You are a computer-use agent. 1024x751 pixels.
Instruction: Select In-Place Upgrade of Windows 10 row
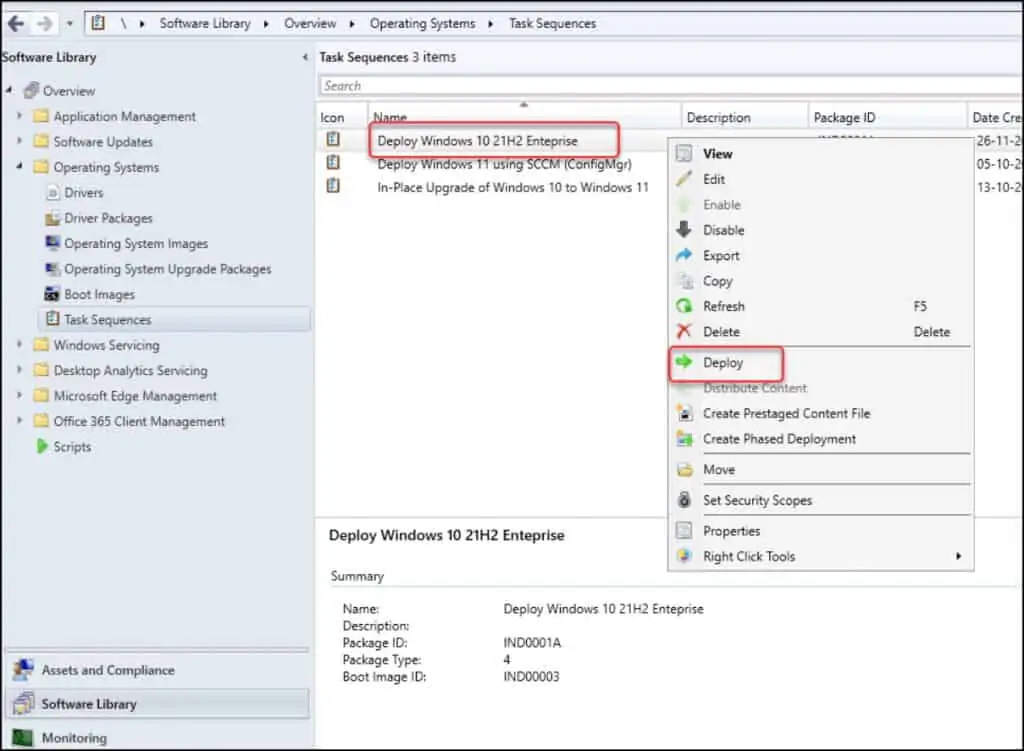513,187
